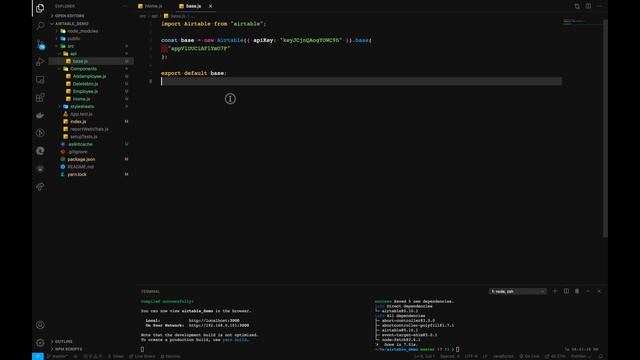The image size is (640, 360).
Task: Open Home.js in the explorer tree
Action: tap(81, 99)
